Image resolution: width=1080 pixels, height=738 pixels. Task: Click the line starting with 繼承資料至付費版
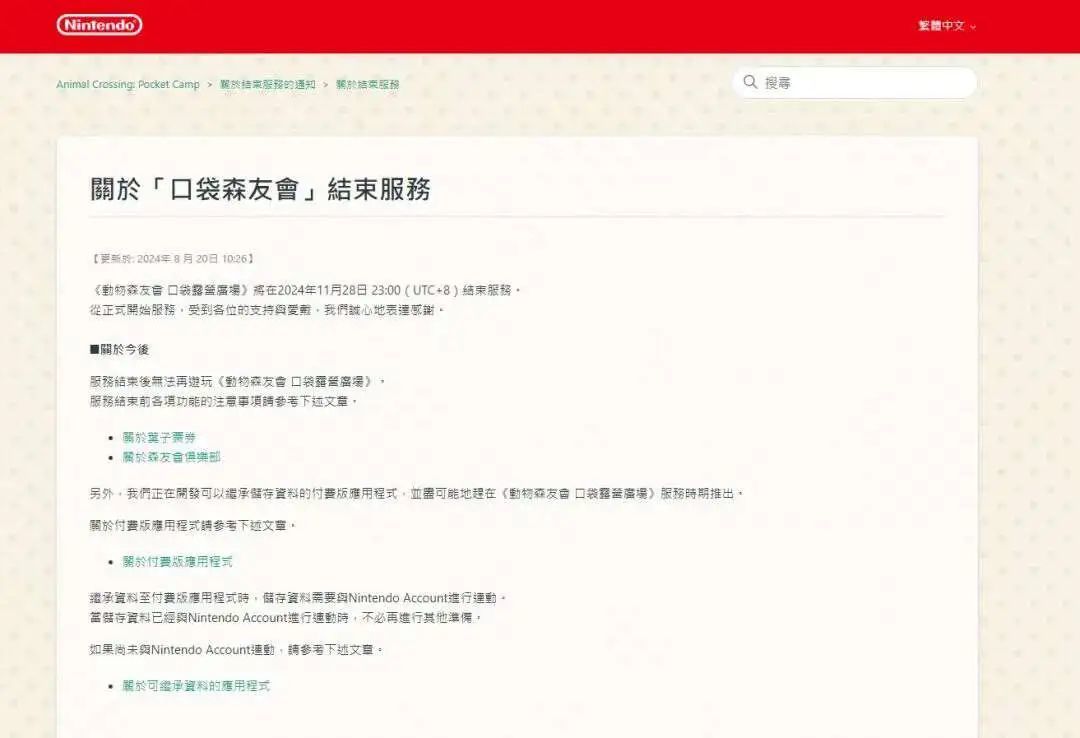tap(298, 597)
